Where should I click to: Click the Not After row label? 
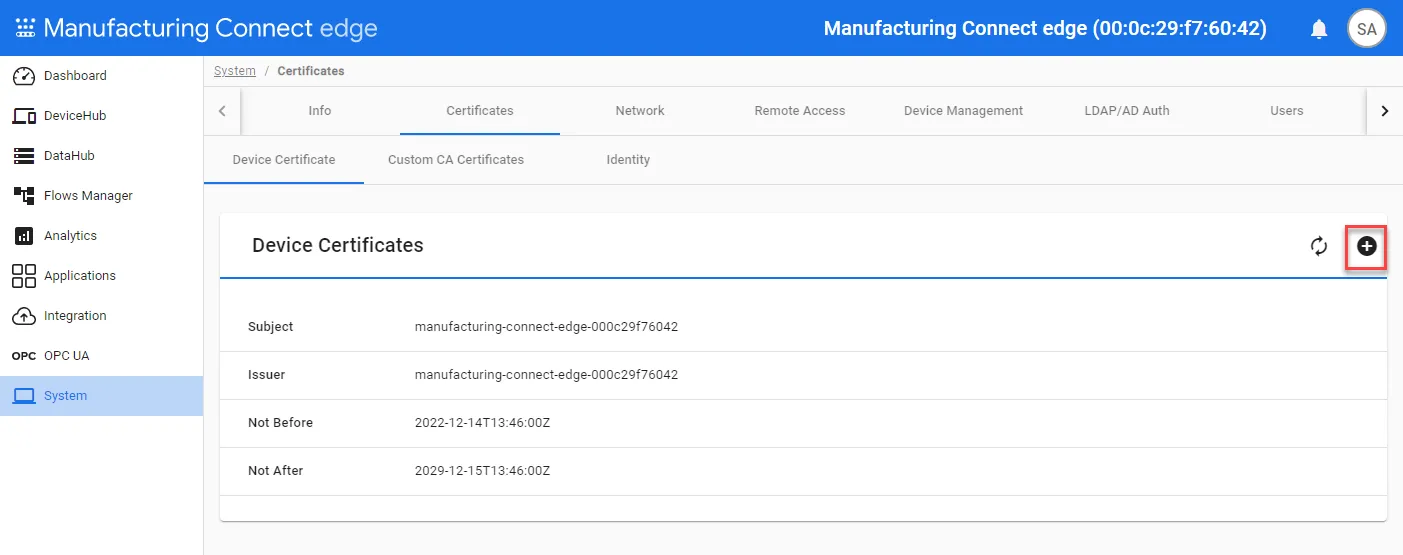coord(276,471)
